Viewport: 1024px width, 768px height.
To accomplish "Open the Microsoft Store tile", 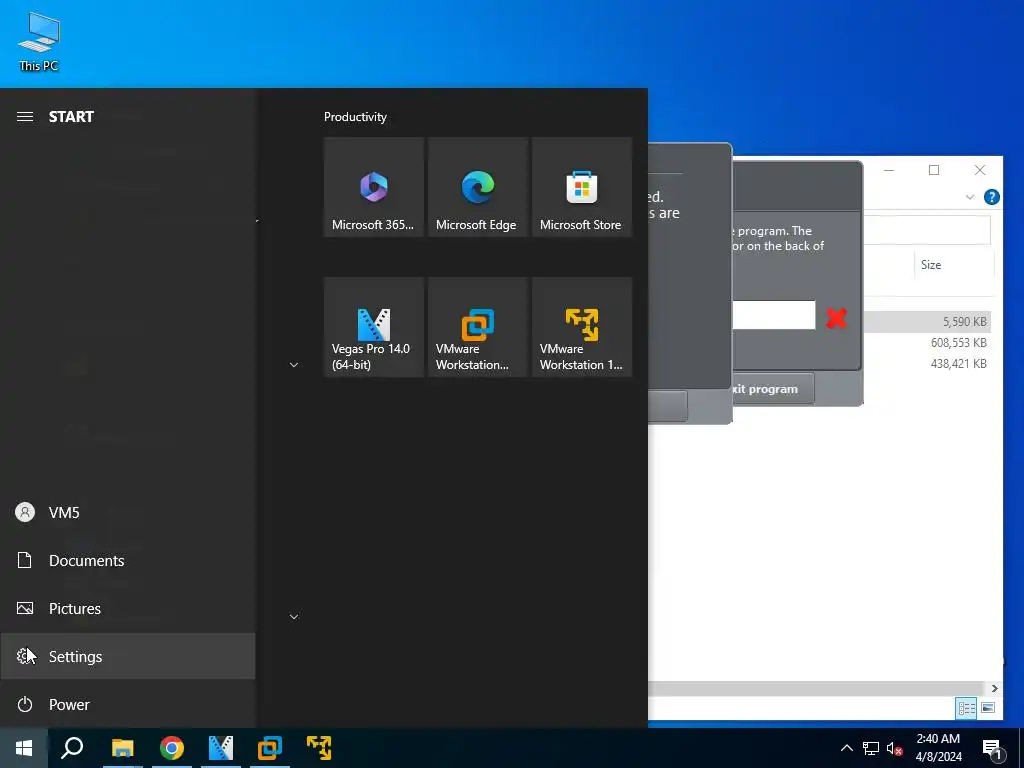I will click(582, 187).
